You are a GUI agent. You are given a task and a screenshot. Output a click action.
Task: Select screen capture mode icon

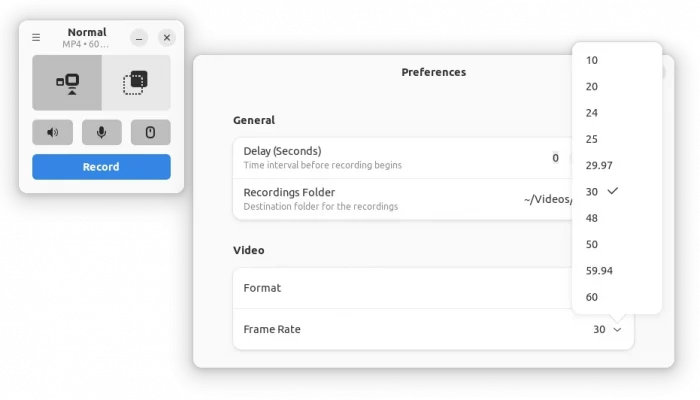[67, 83]
